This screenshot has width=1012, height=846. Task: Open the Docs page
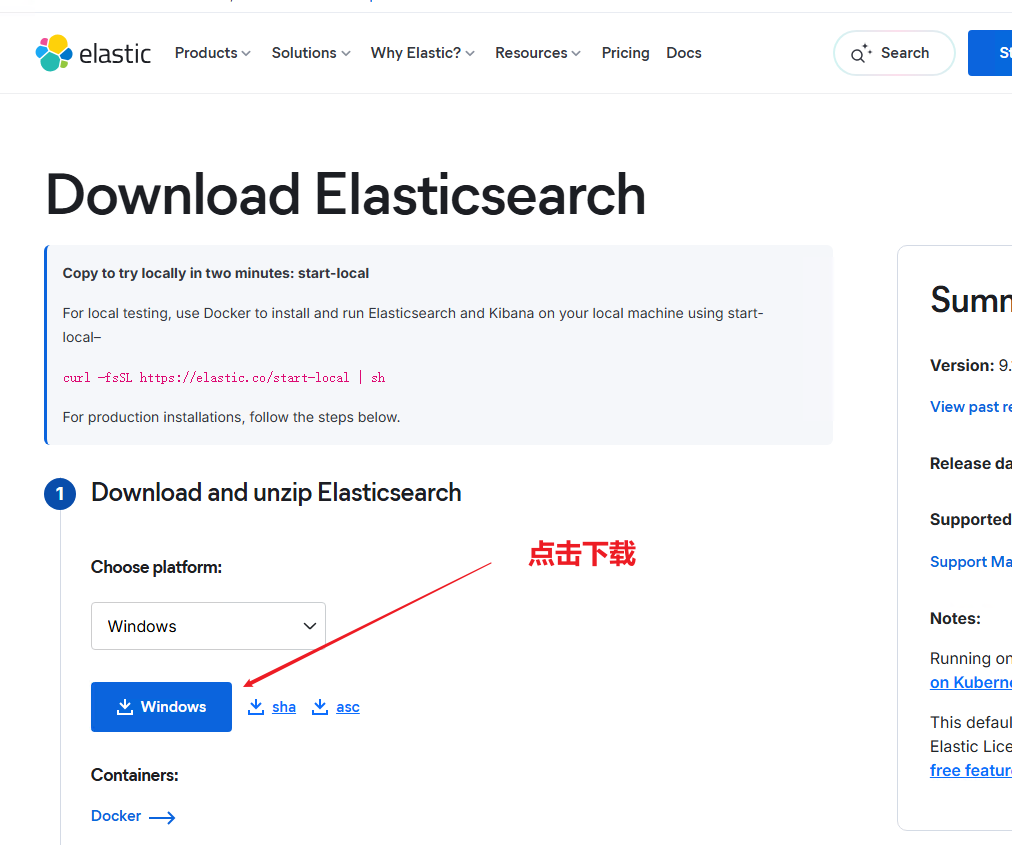click(x=683, y=53)
